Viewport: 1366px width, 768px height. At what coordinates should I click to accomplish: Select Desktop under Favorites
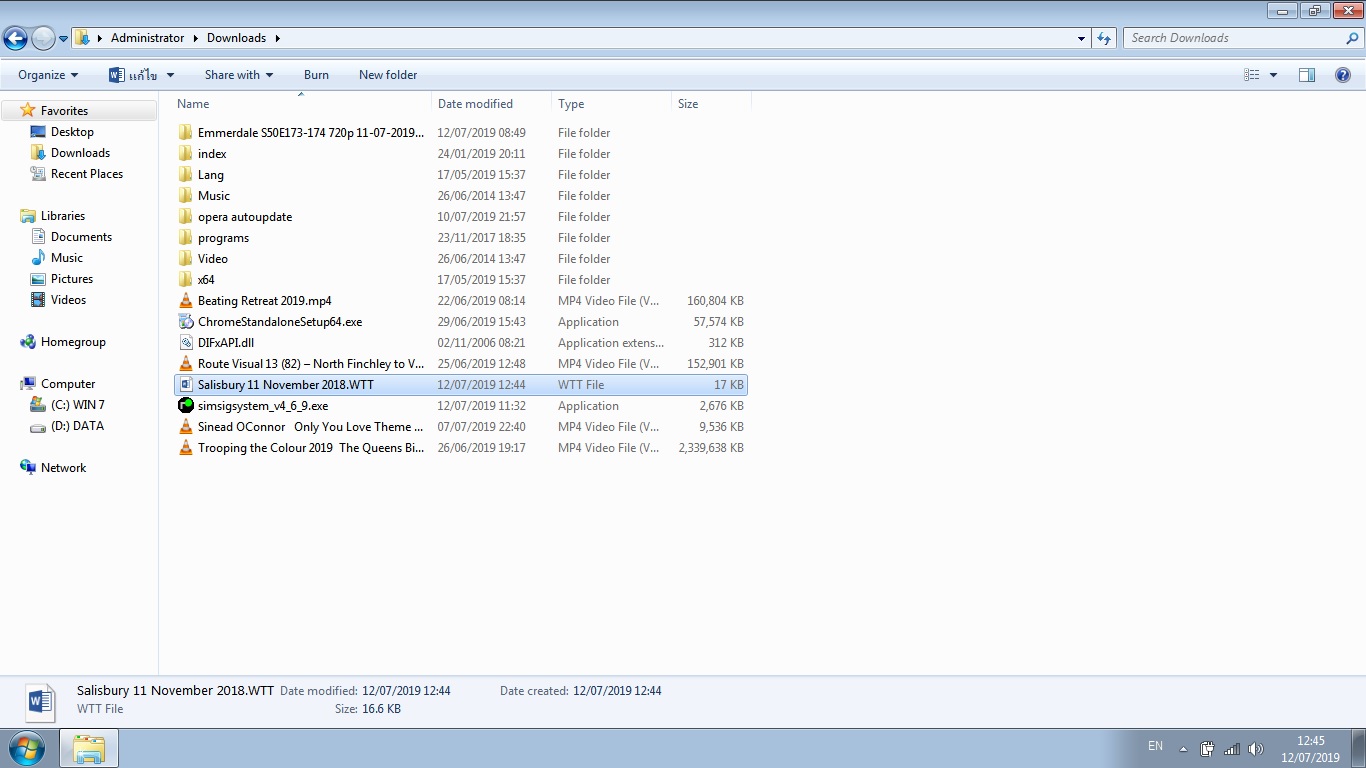72,132
